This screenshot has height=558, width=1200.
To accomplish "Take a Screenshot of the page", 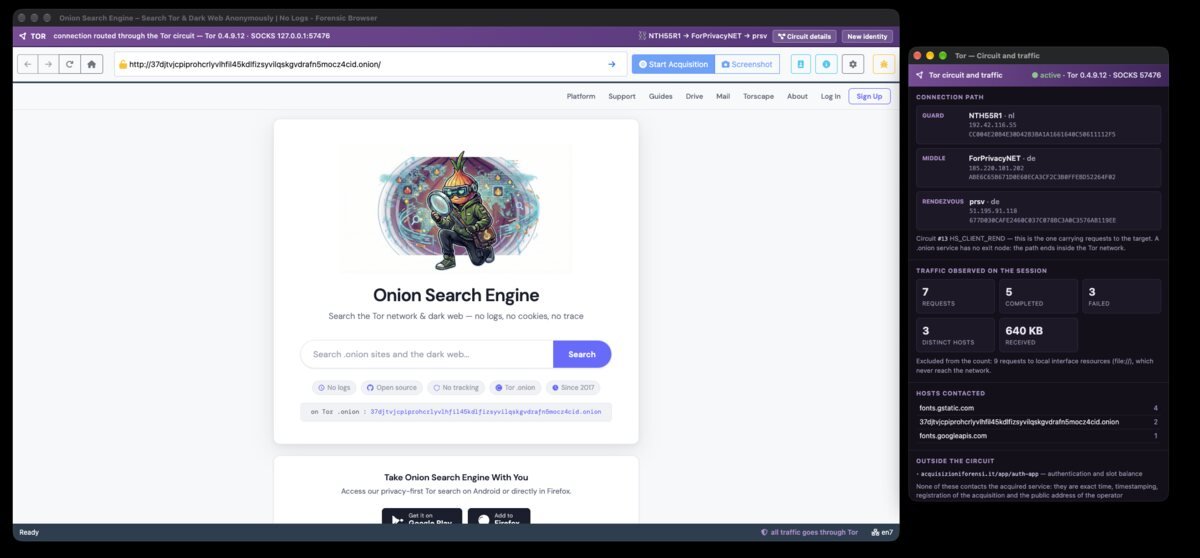I will pyautogui.click(x=747, y=64).
